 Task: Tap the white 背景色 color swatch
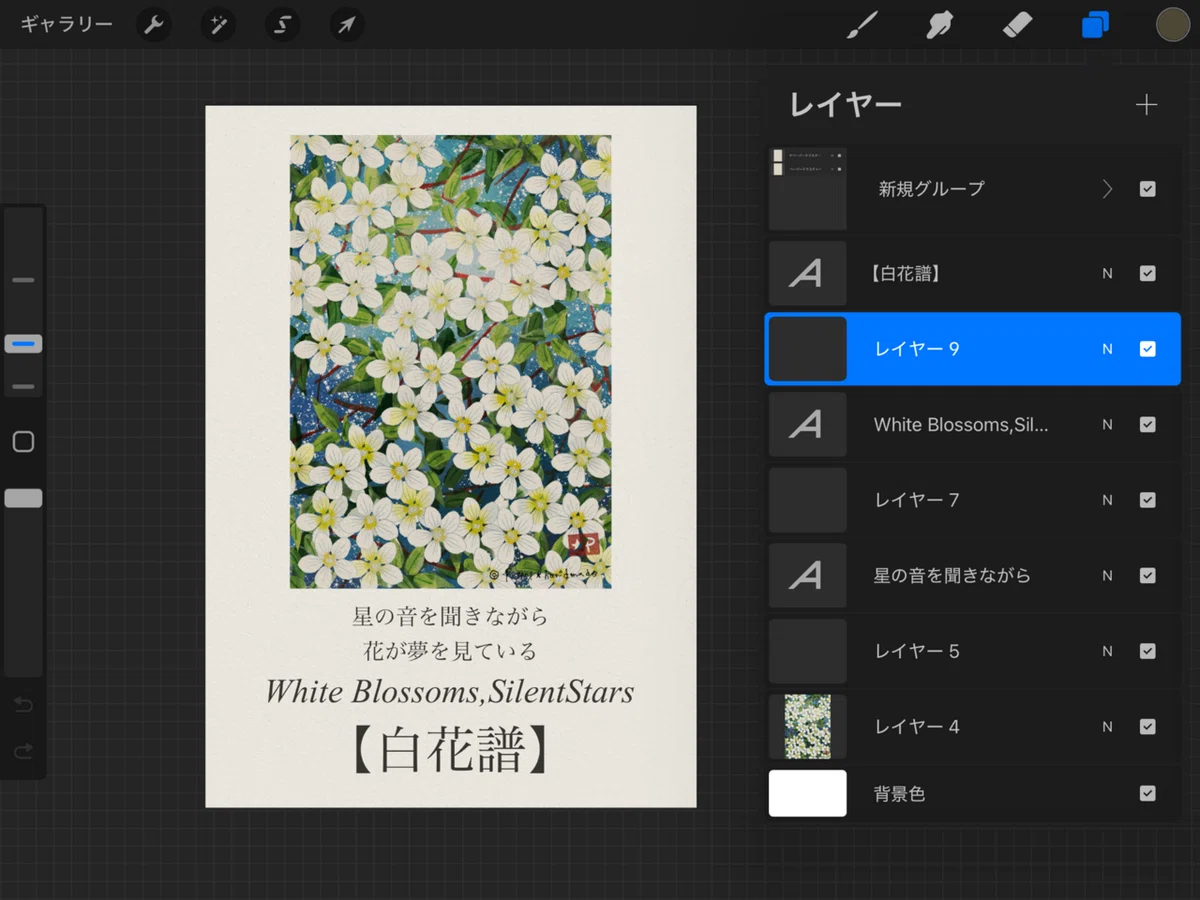click(x=808, y=794)
